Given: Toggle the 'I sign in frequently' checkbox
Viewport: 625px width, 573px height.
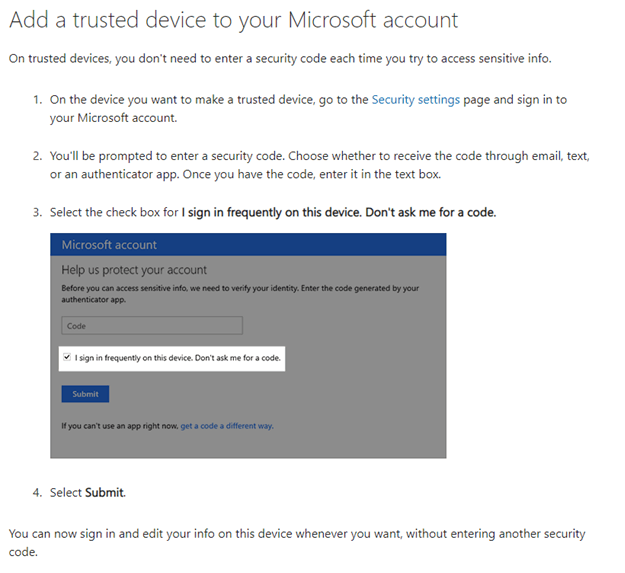Looking at the screenshot, I should coord(67,357).
